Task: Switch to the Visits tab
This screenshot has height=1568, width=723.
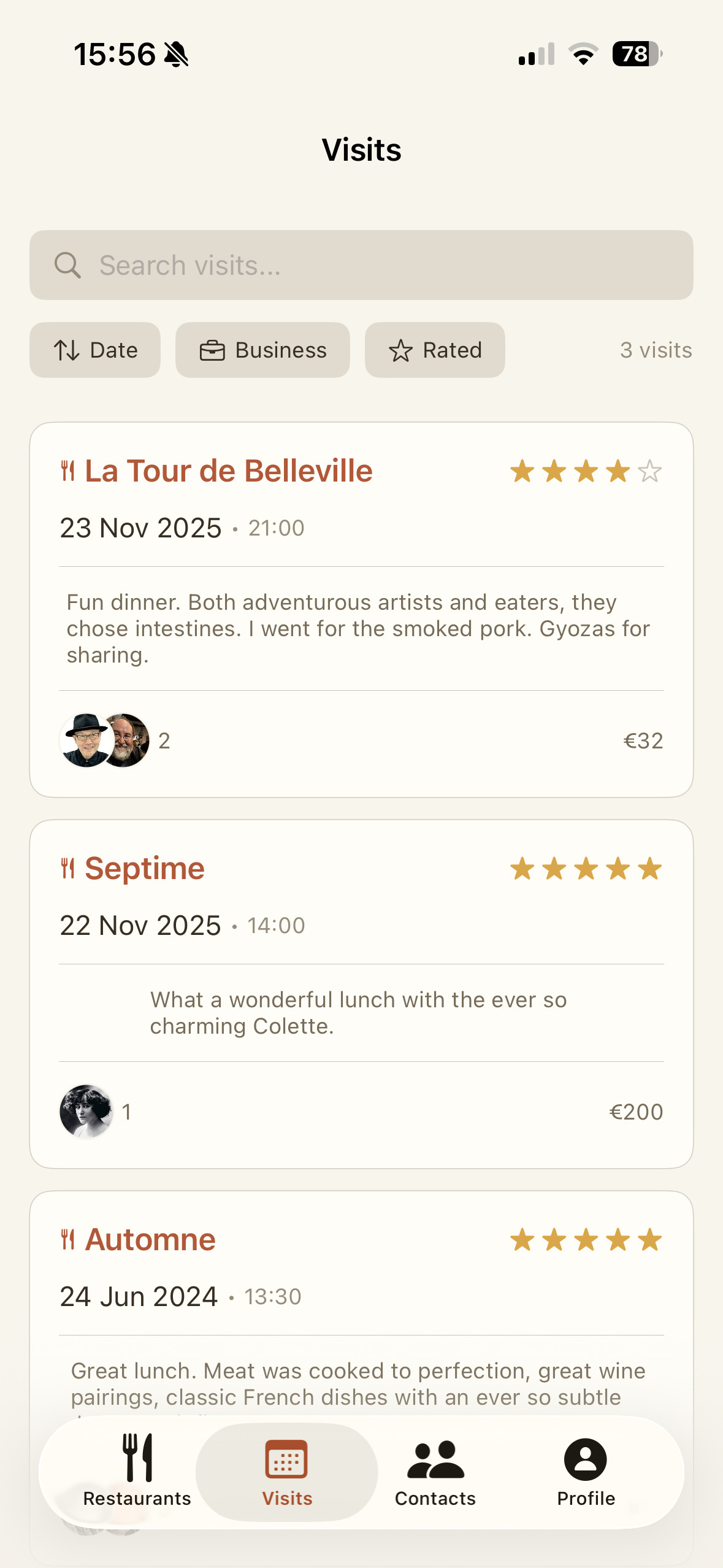Action: 287,1472
